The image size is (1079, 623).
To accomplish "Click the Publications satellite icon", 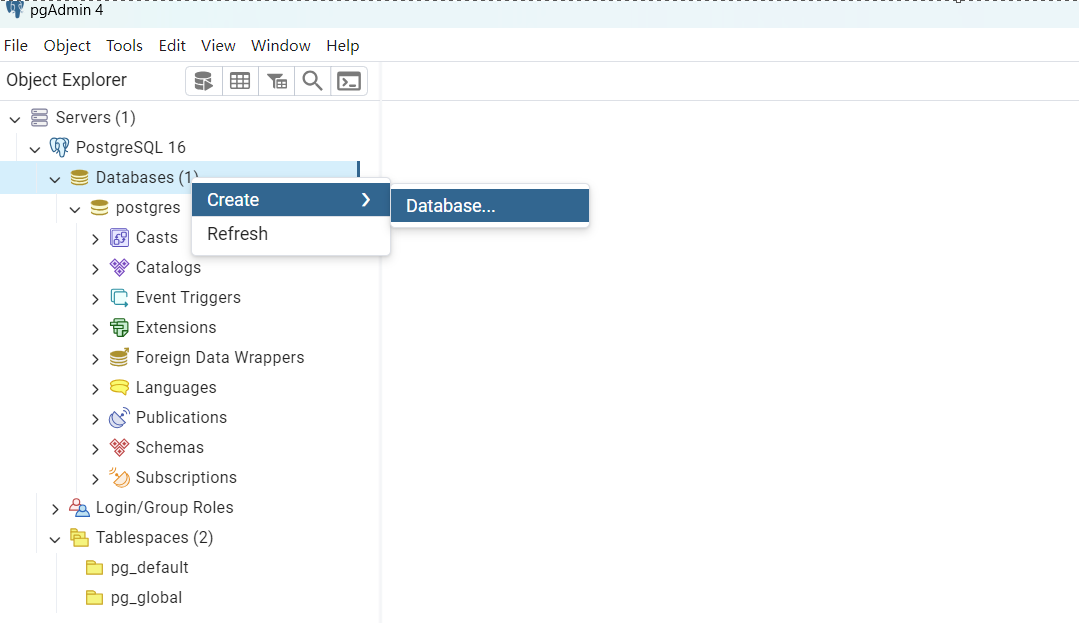I will coord(119,417).
